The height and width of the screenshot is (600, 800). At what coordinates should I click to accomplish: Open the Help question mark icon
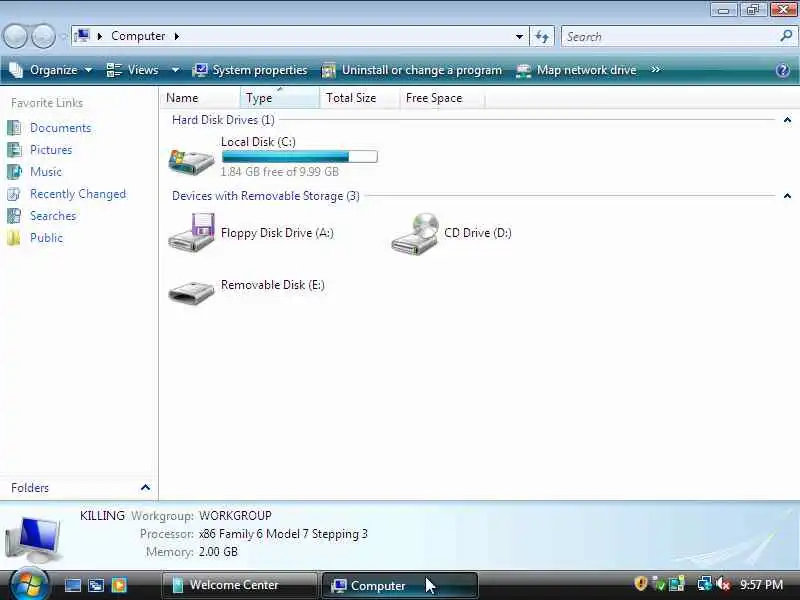point(783,70)
